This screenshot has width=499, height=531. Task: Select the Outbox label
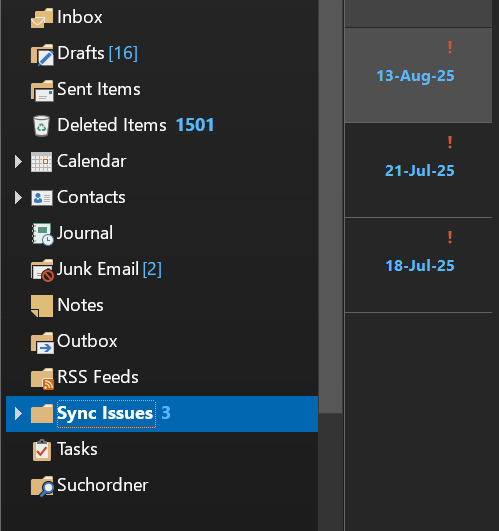tap(87, 341)
